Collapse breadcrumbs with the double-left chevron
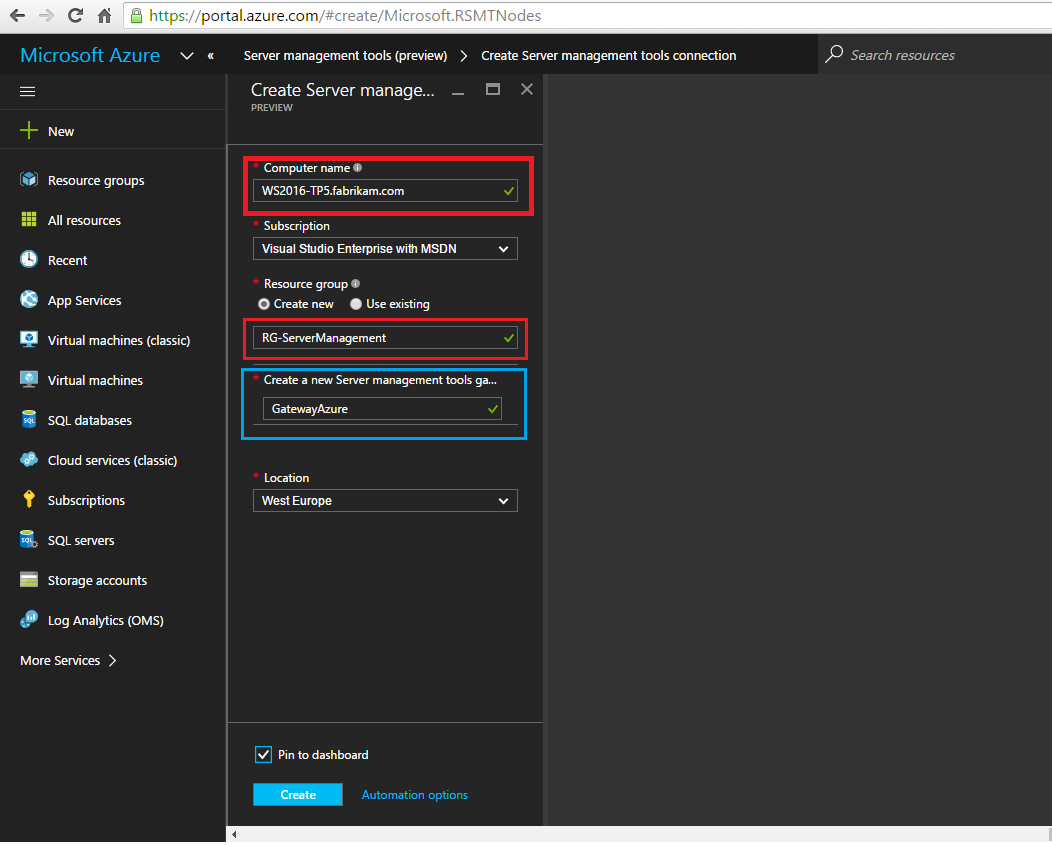The height and width of the screenshot is (845, 1052). click(x=211, y=56)
